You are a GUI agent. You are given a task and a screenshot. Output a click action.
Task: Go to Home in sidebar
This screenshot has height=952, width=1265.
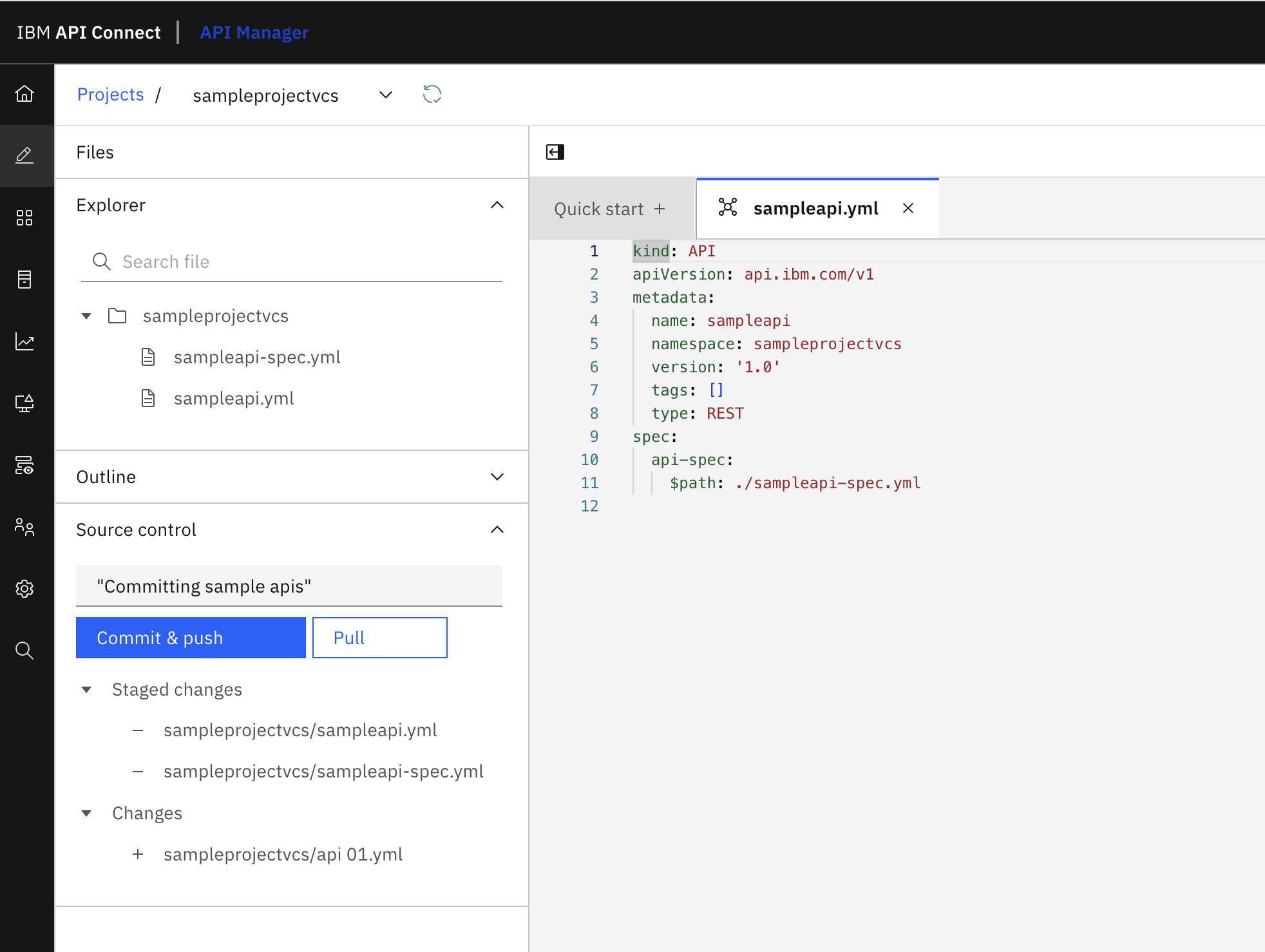24,94
